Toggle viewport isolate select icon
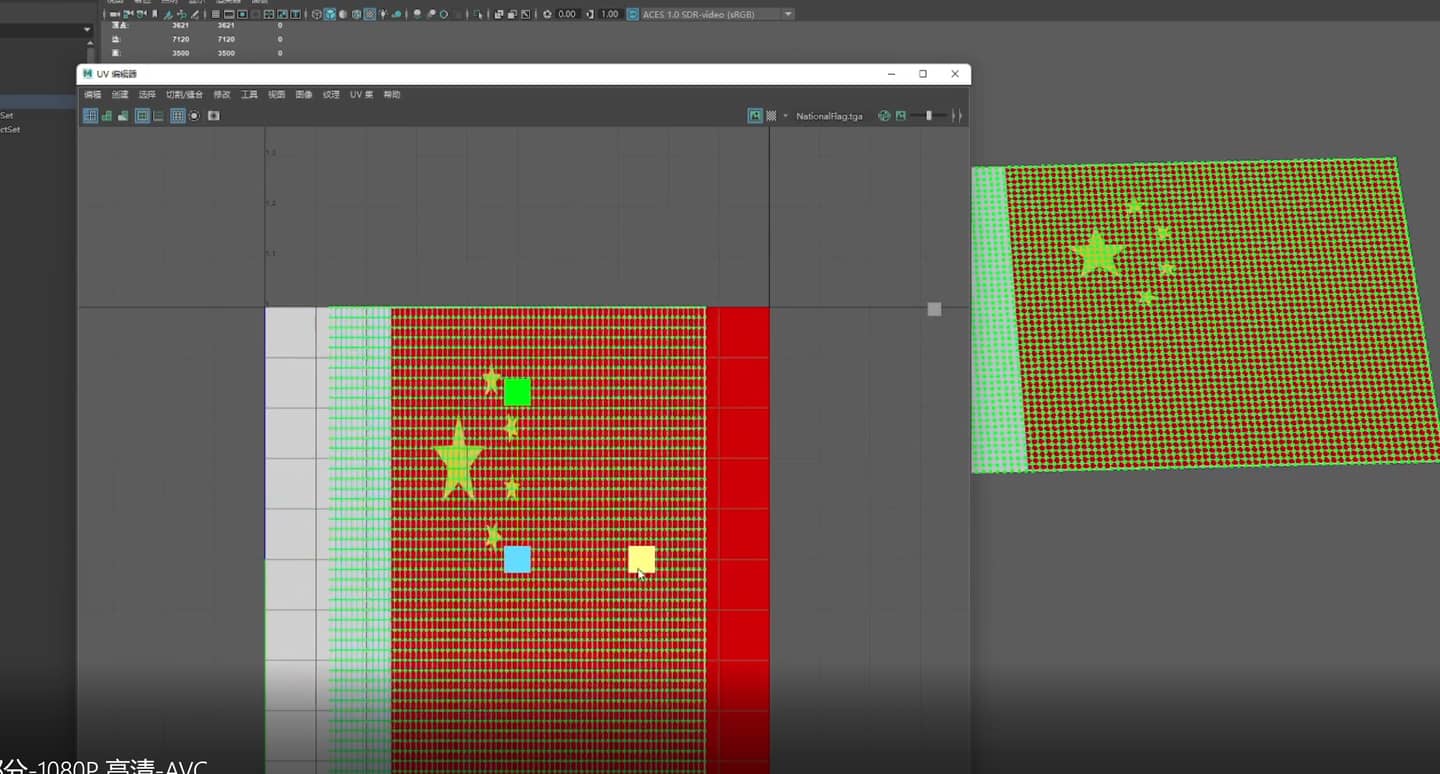 pyautogui.click(x=478, y=14)
